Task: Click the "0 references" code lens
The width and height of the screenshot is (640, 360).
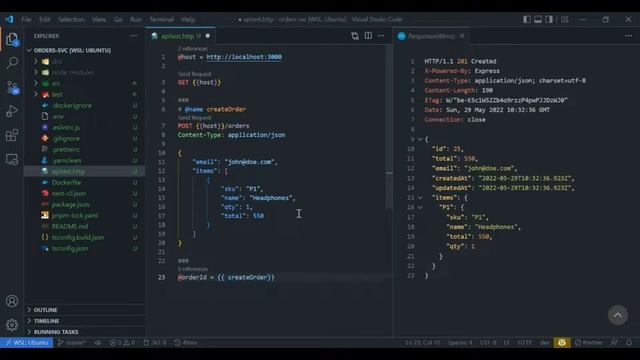Action: [193, 269]
